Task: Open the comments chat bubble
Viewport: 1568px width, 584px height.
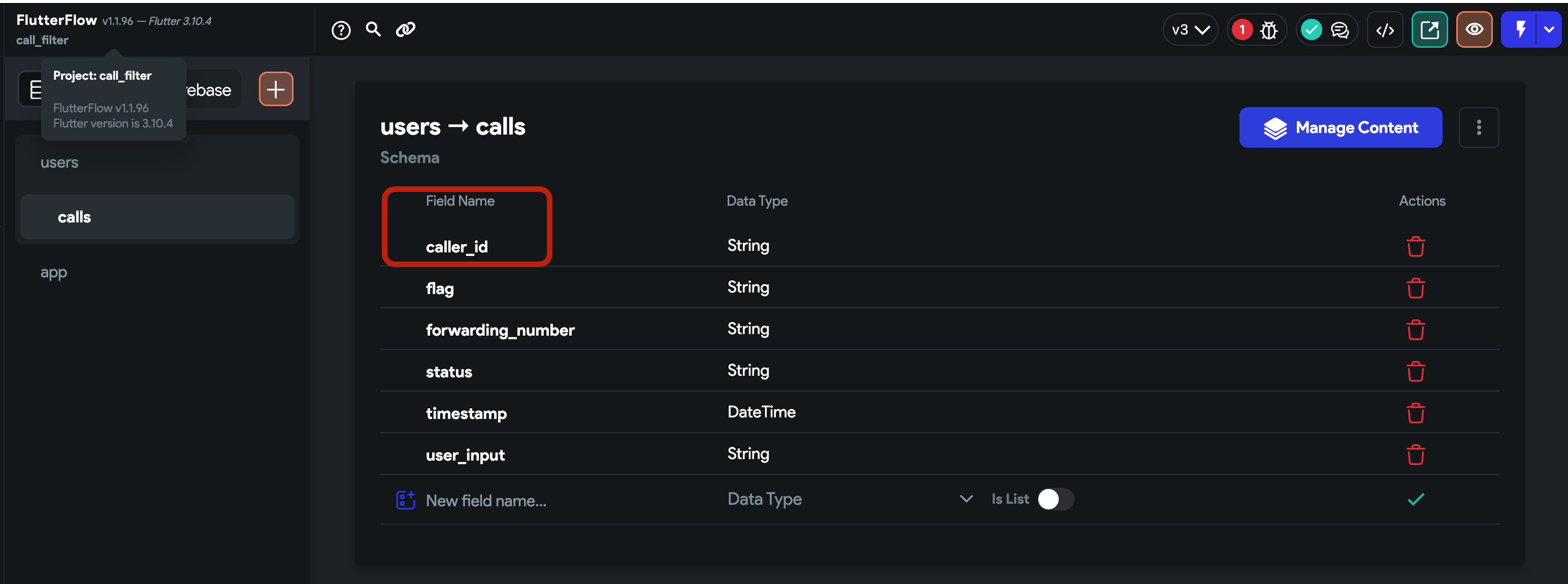Action: click(1340, 29)
